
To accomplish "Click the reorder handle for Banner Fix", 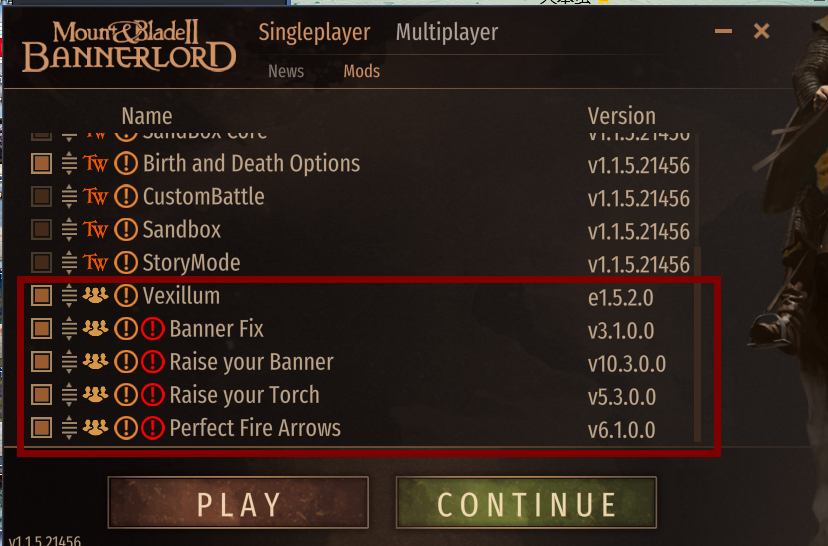I will [69, 329].
